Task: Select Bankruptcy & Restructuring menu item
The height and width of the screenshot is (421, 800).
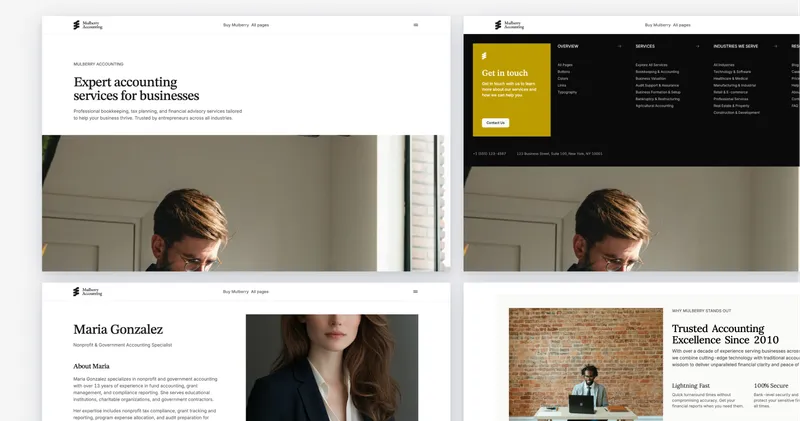Action: click(x=658, y=99)
